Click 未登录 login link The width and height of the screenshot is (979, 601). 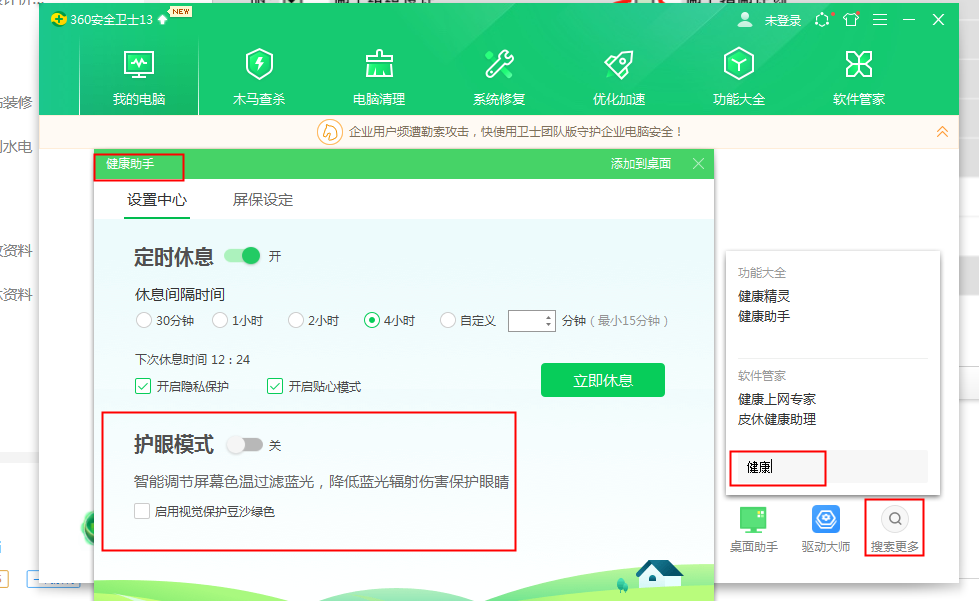(782, 21)
